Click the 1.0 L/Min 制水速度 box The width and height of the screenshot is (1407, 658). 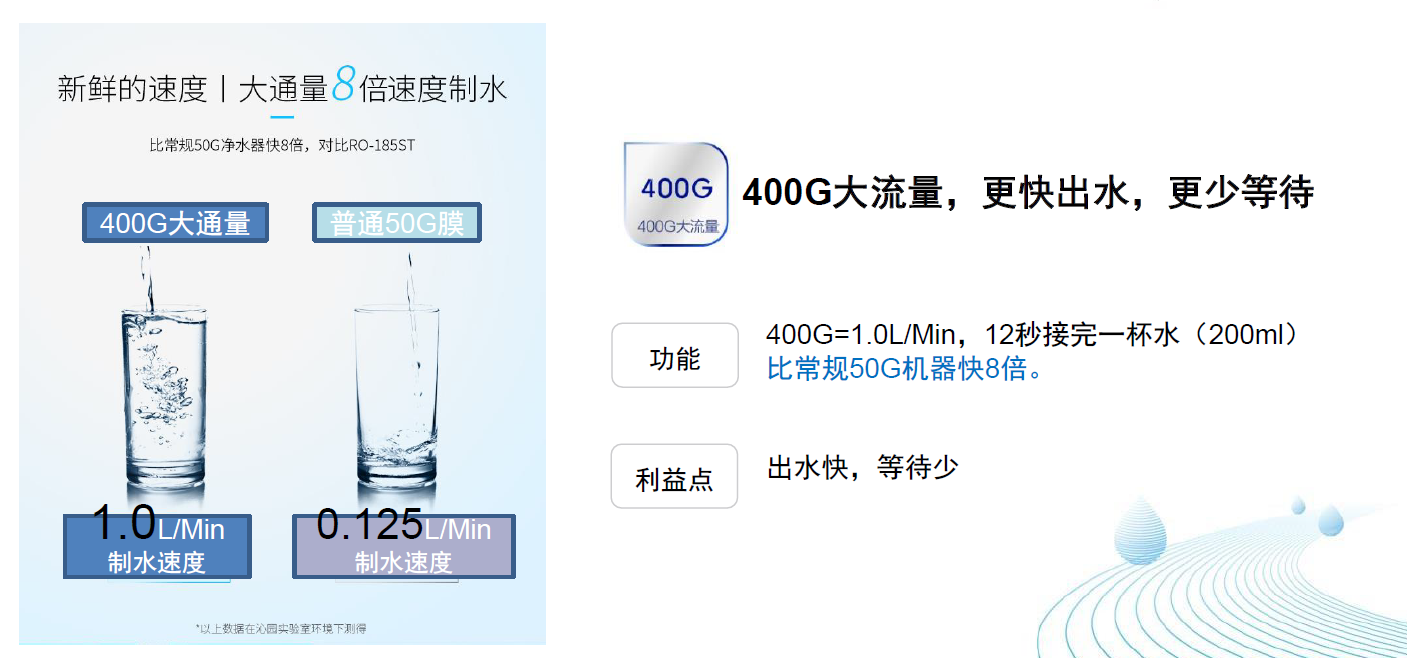(157, 546)
